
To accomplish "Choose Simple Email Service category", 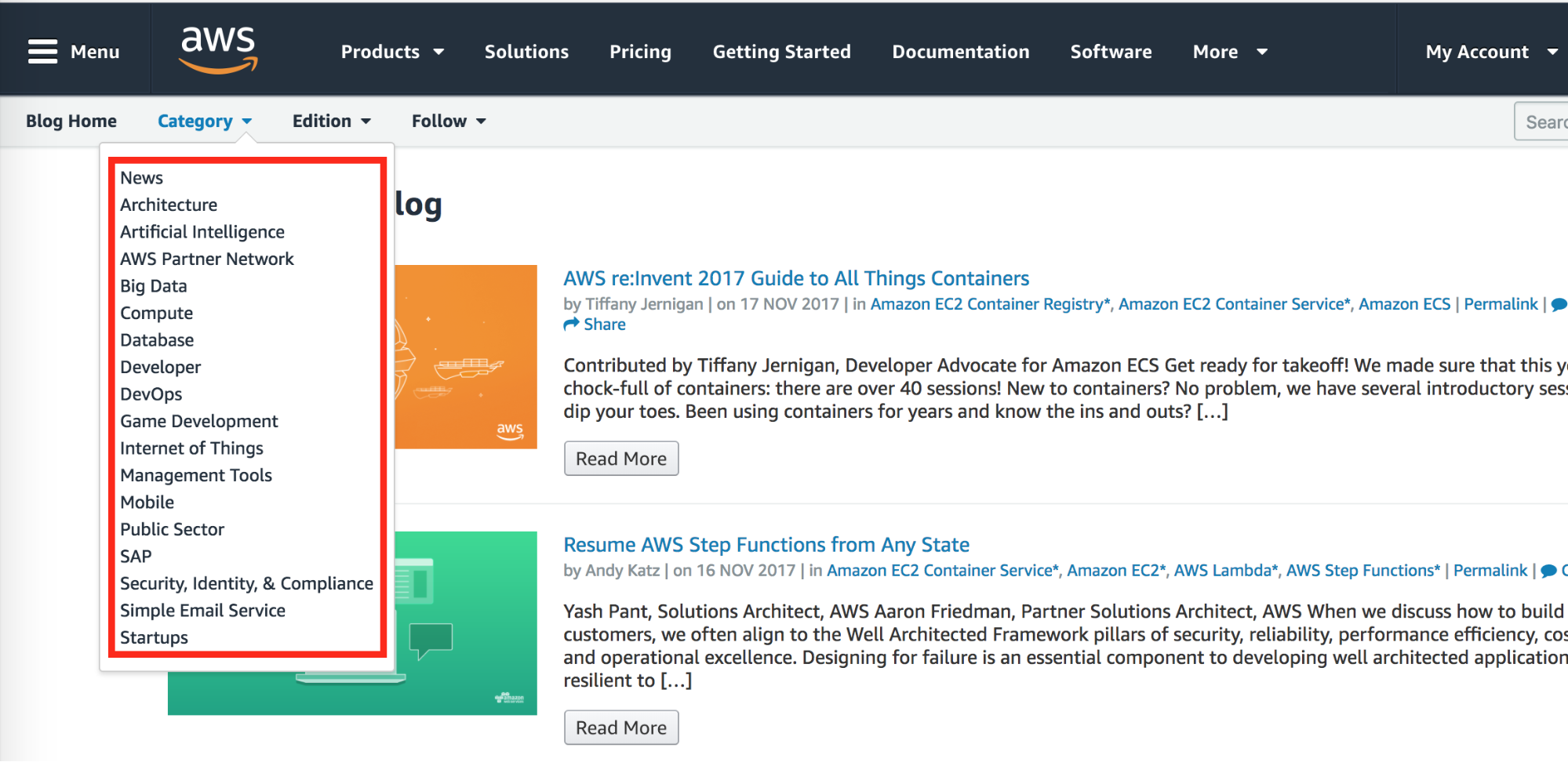I will click(x=202, y=611).
